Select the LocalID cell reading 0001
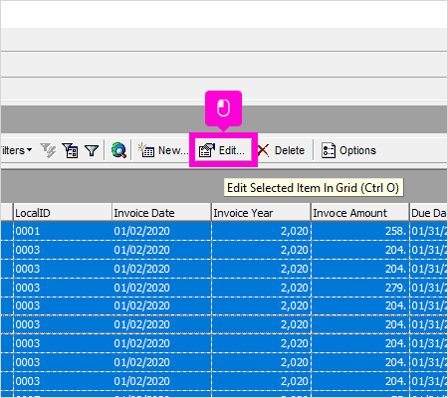The image size is (448, 398). pos(63,231)
